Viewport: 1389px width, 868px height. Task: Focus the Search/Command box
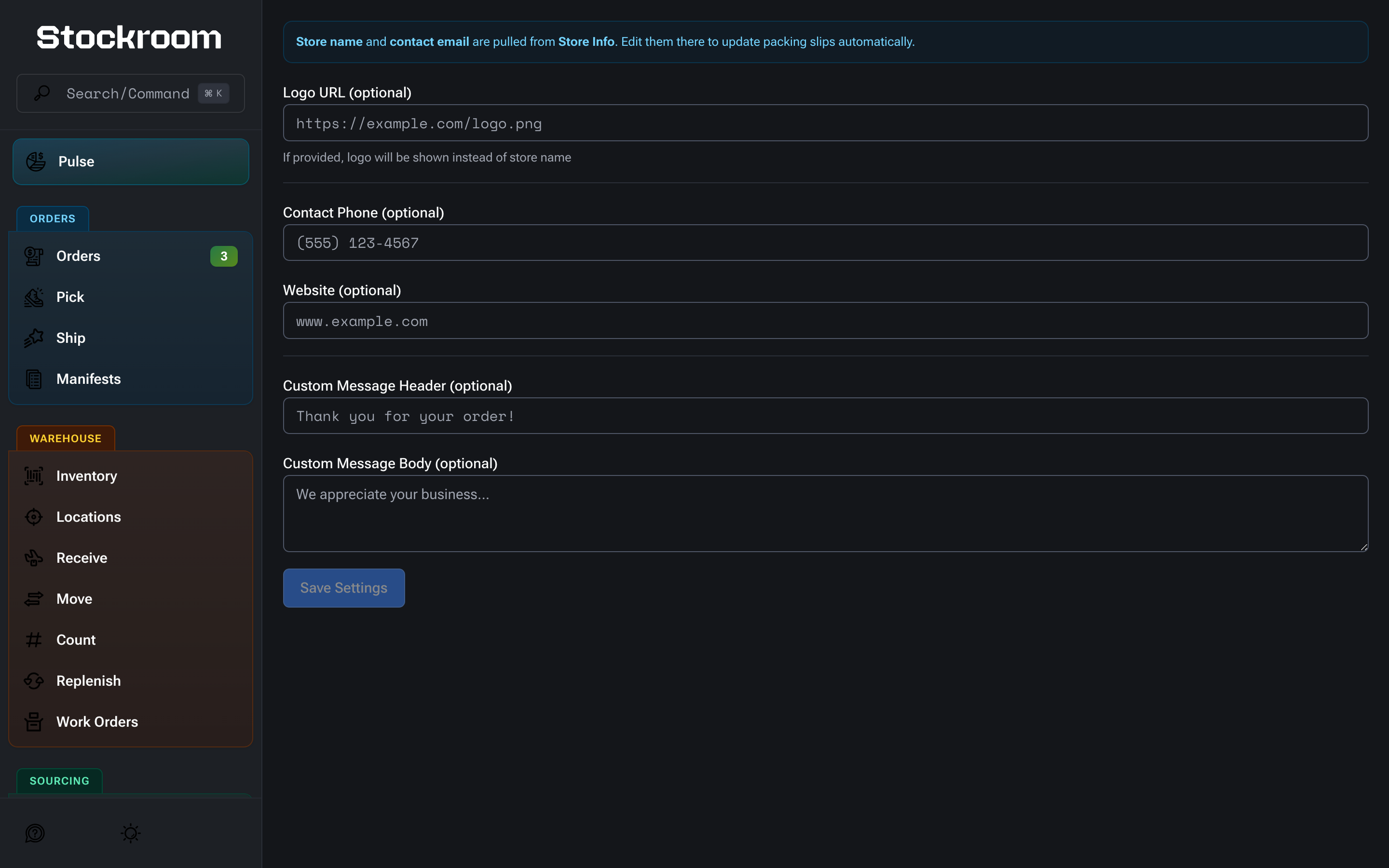[x=131, y=93]
